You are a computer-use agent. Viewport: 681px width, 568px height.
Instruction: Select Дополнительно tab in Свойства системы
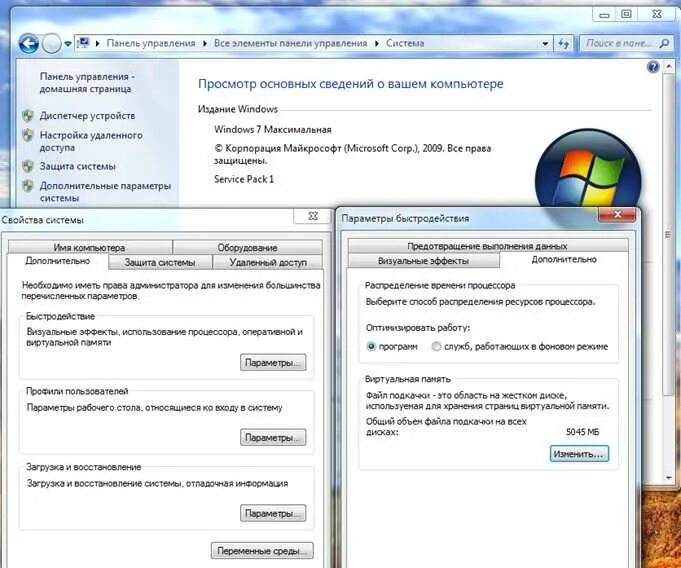click(57, 261)
